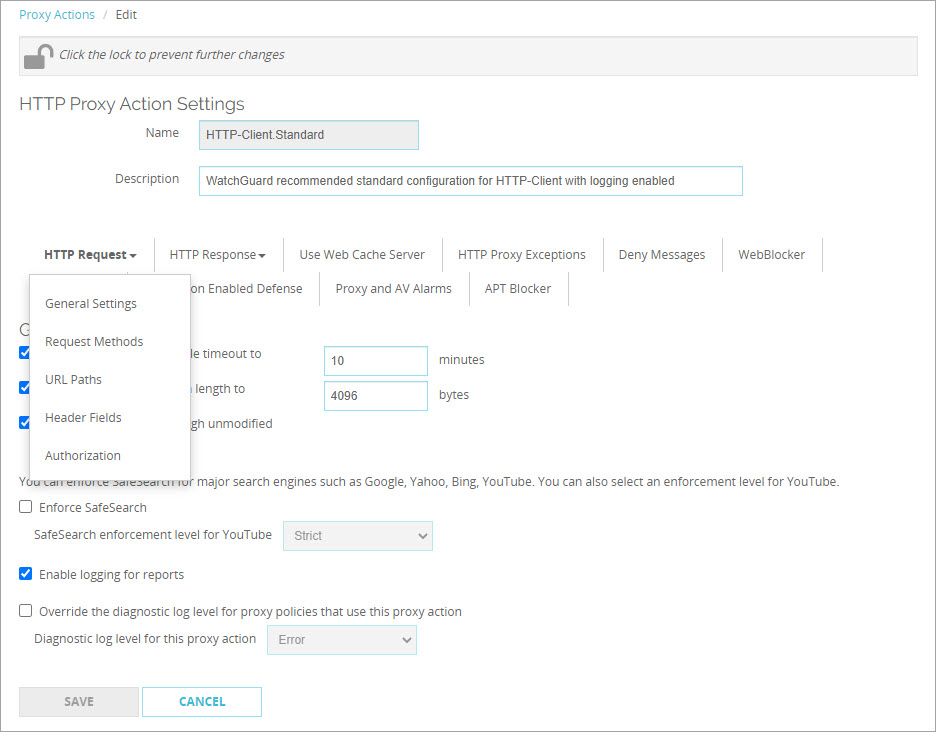The width and height of the screenshot is (936, 732).
Task: Select General Settings from the menu
Action: (91, 303)
